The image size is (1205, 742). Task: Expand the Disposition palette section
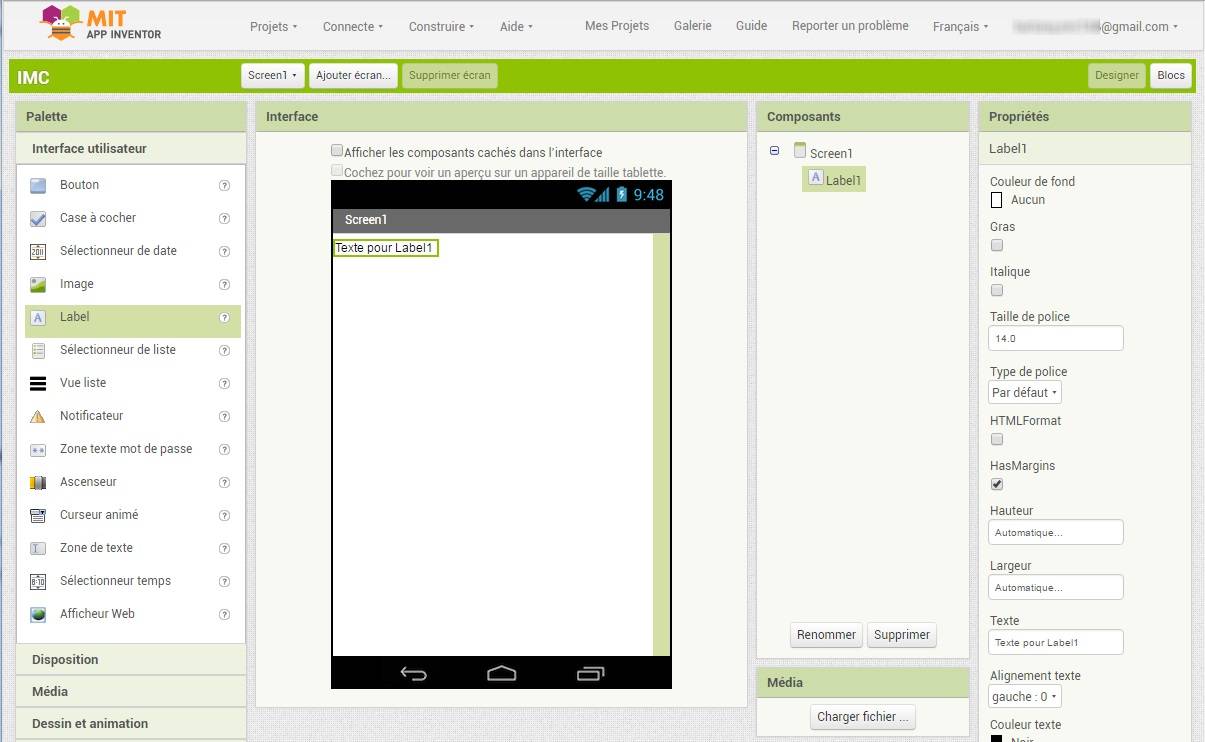(x=131, y=660)
